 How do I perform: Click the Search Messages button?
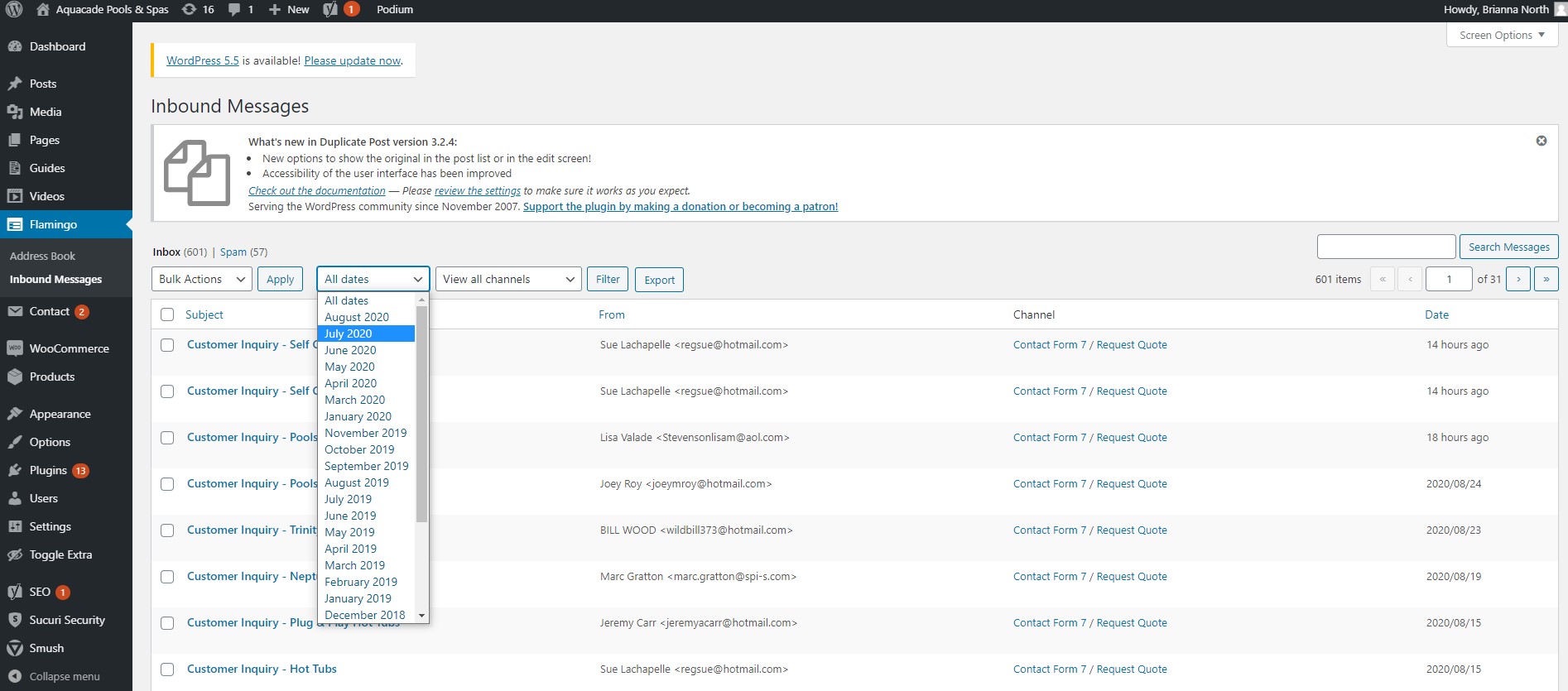[x=1508, y=247]
